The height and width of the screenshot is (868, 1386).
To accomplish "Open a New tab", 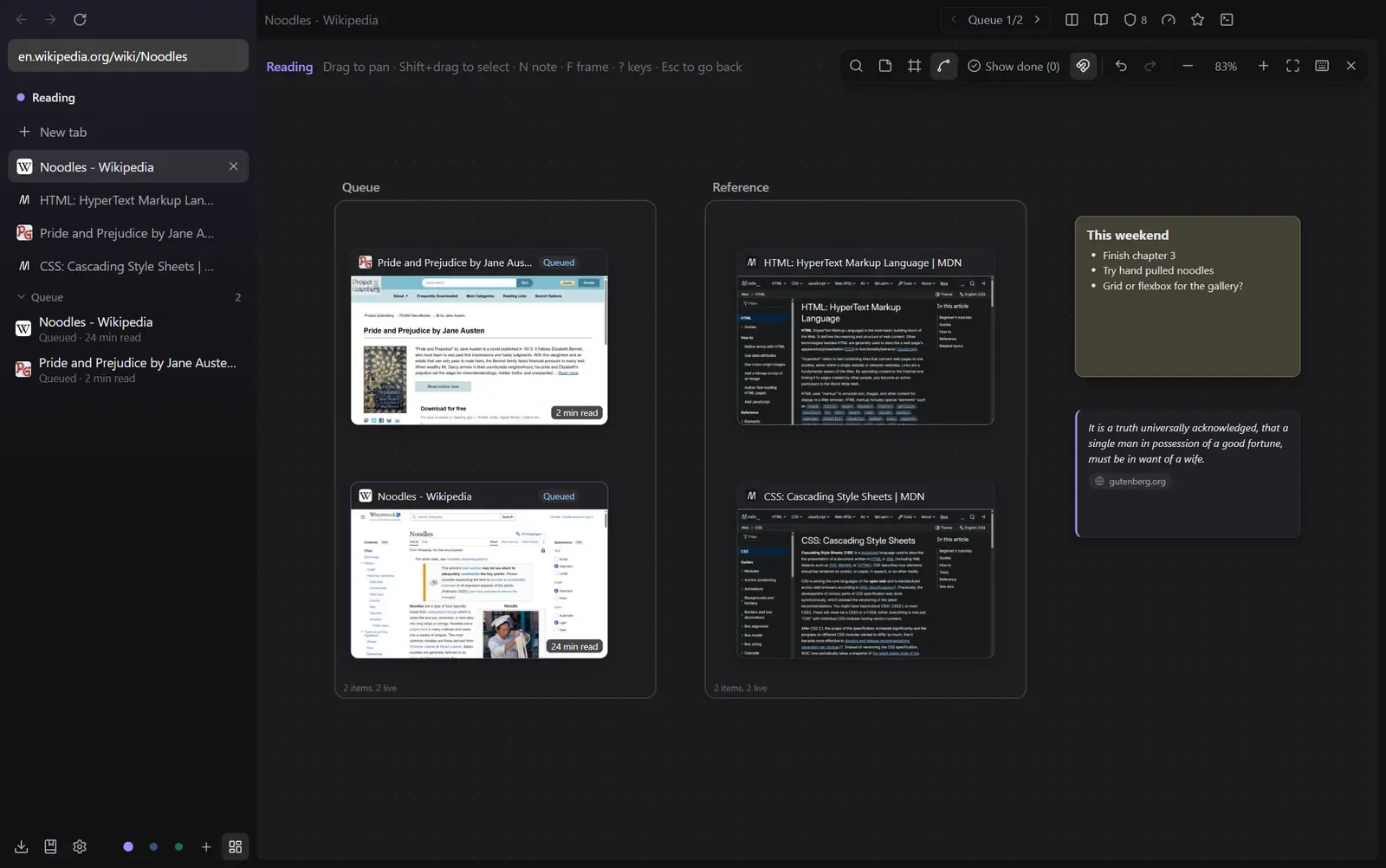I will tap(128, 132).
